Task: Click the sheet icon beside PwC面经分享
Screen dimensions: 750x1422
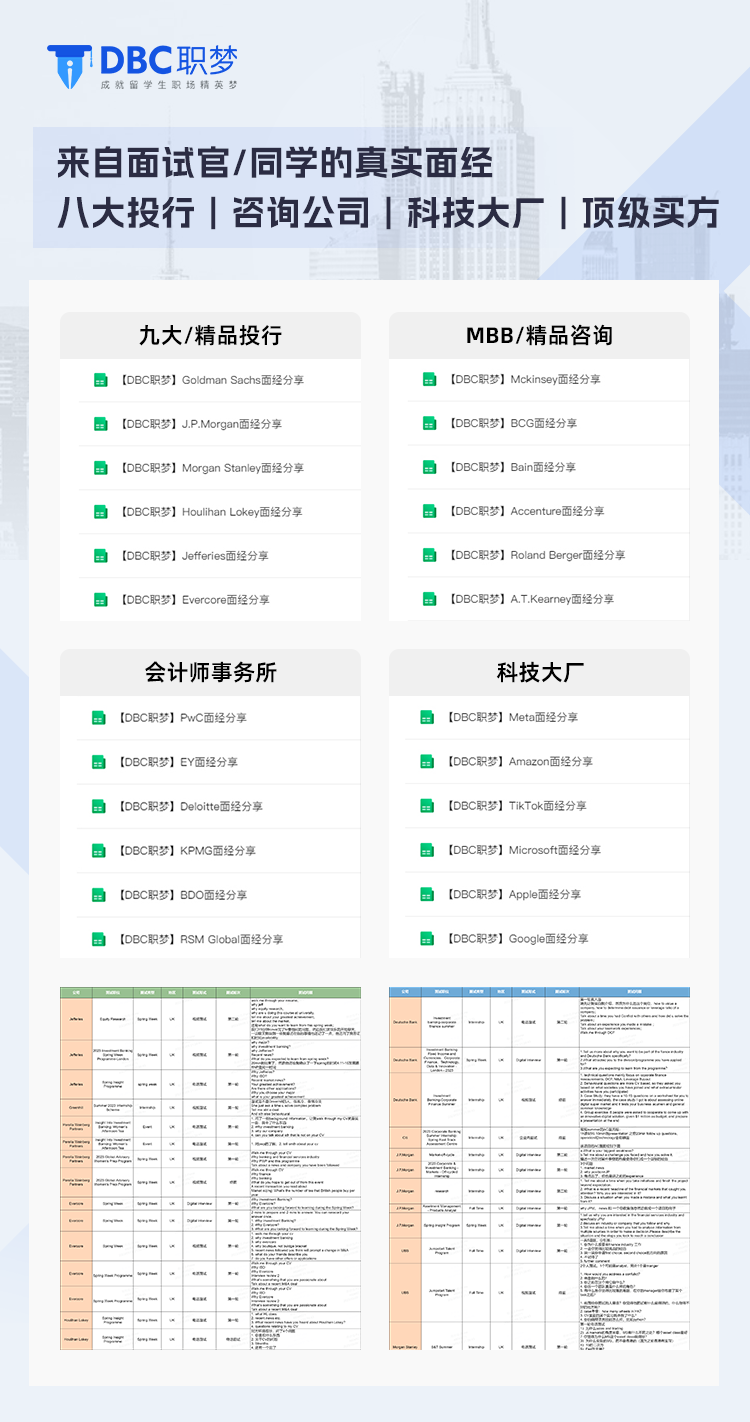Action: point(100,718)
